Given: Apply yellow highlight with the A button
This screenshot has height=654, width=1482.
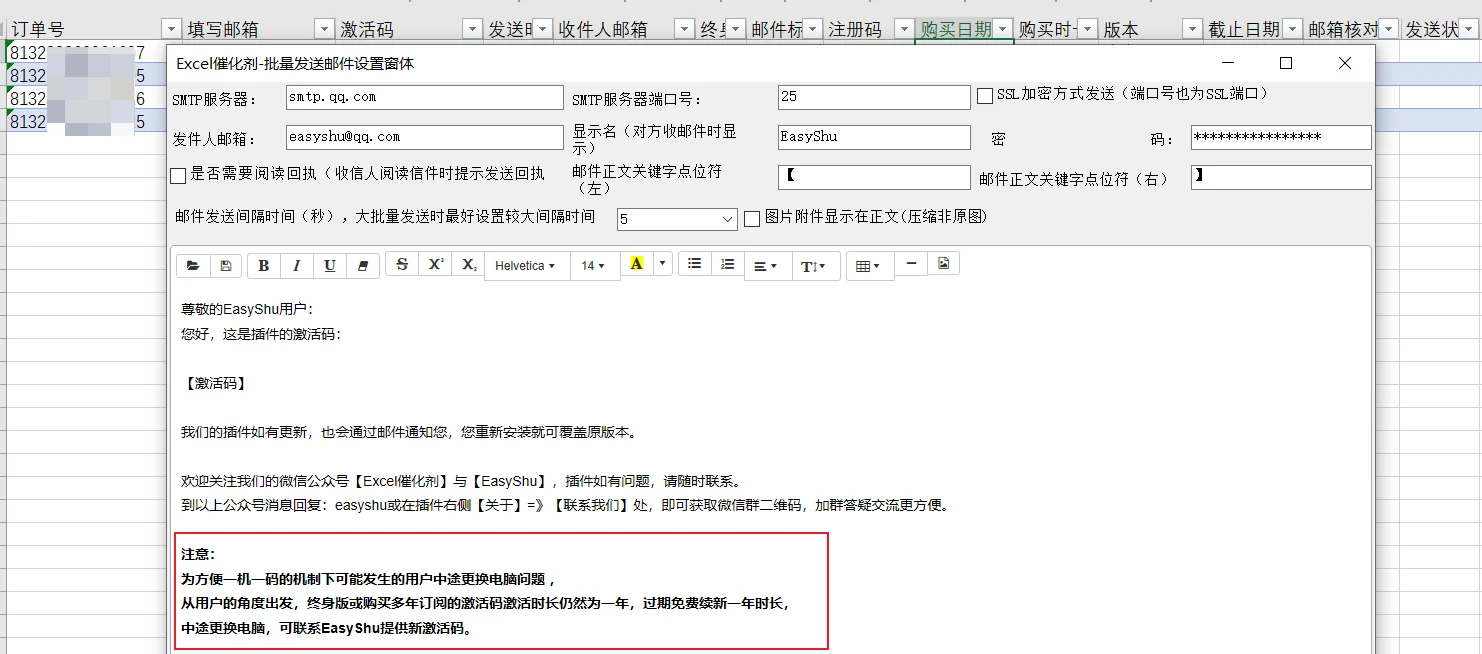Looking at the screenshot, I should [x=636, y=264].
